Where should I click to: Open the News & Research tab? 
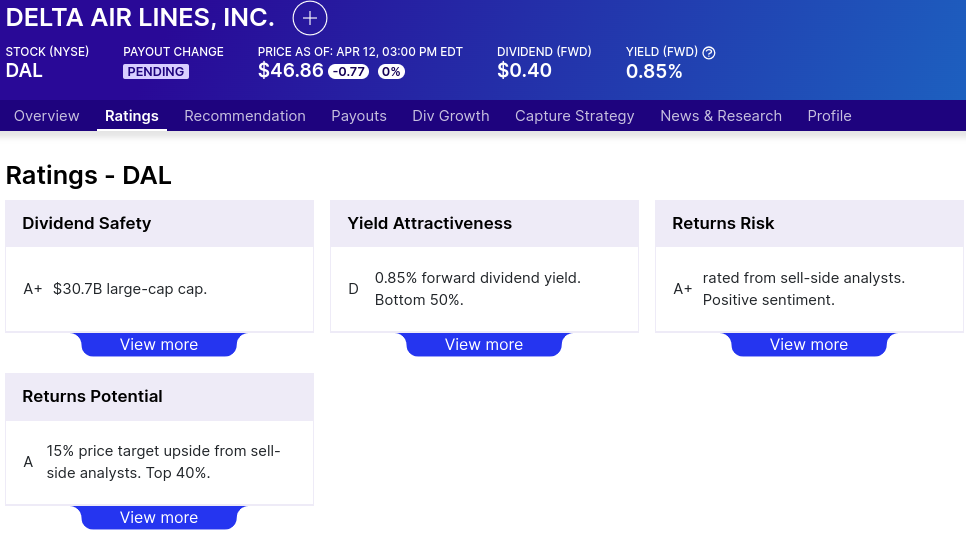(x=721, y=116)
